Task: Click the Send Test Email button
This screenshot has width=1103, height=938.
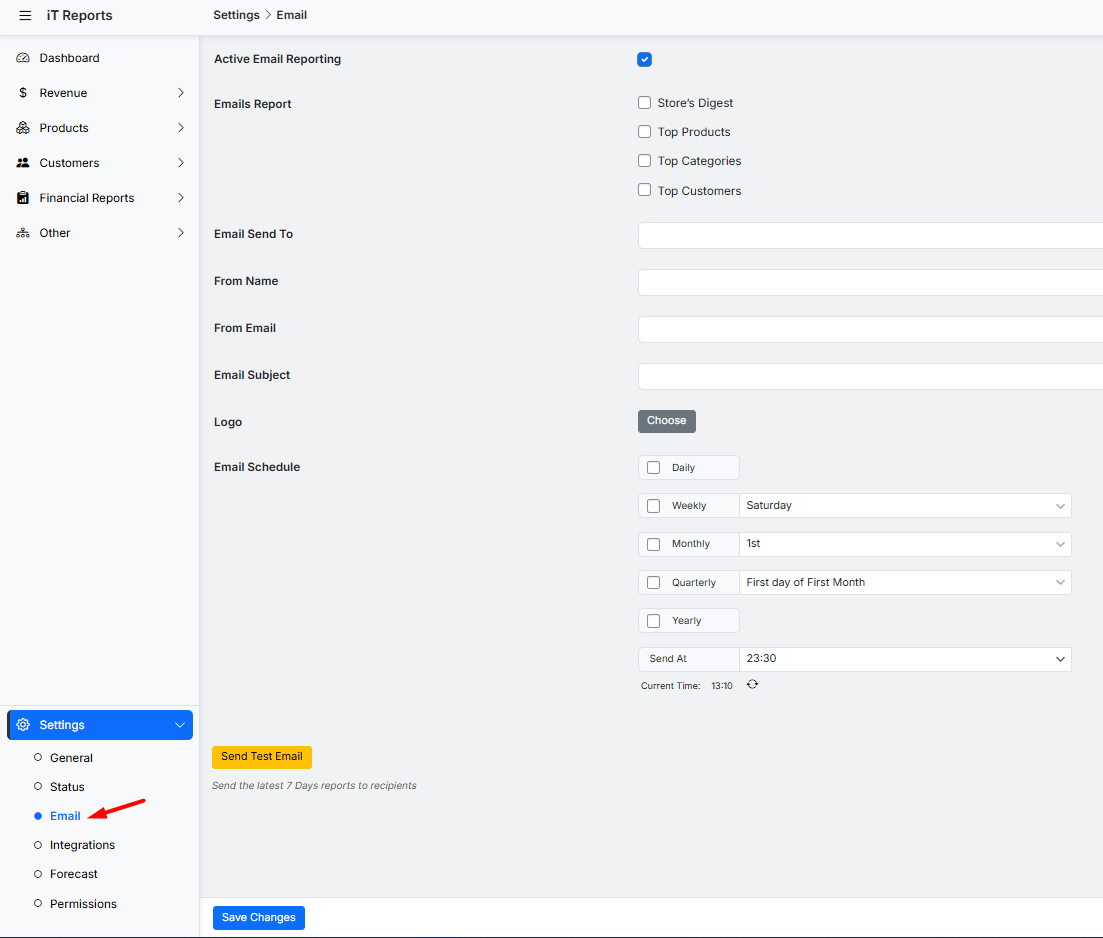Action: click(262, 757)
